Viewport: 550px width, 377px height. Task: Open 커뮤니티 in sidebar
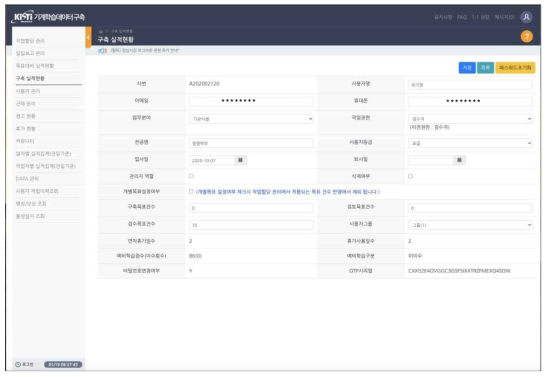tap(25, 141)
